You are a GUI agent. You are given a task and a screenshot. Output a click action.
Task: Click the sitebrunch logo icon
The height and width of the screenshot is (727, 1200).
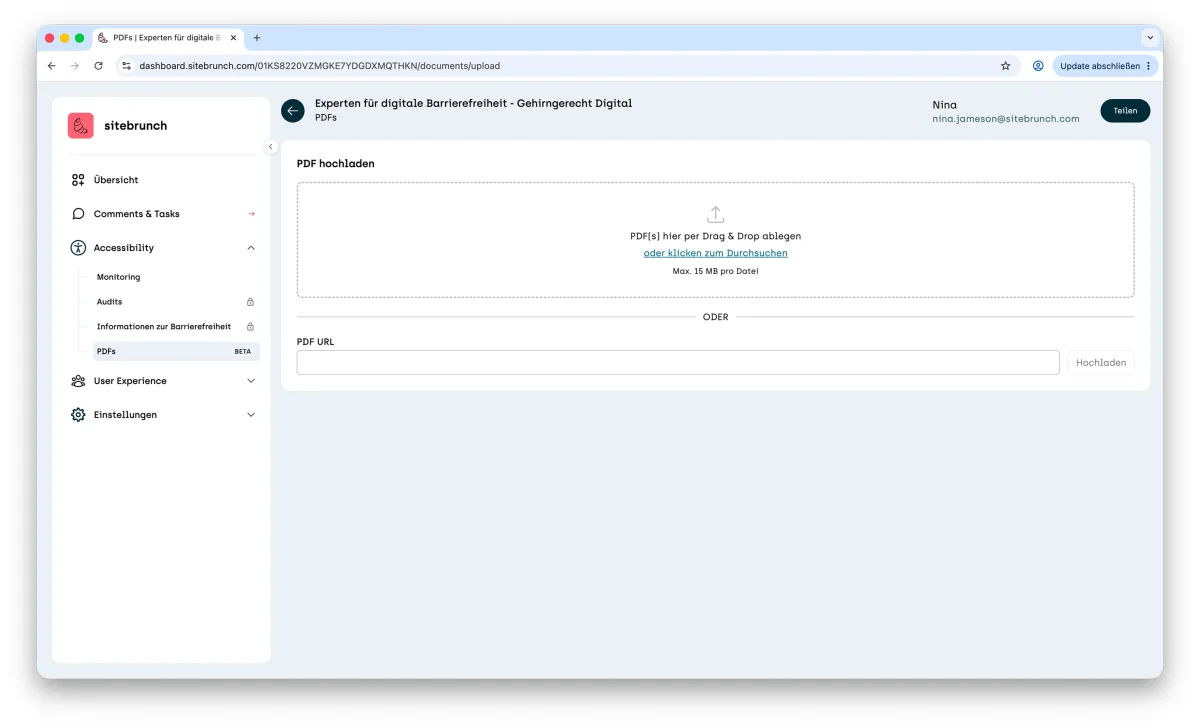[81, 126]
